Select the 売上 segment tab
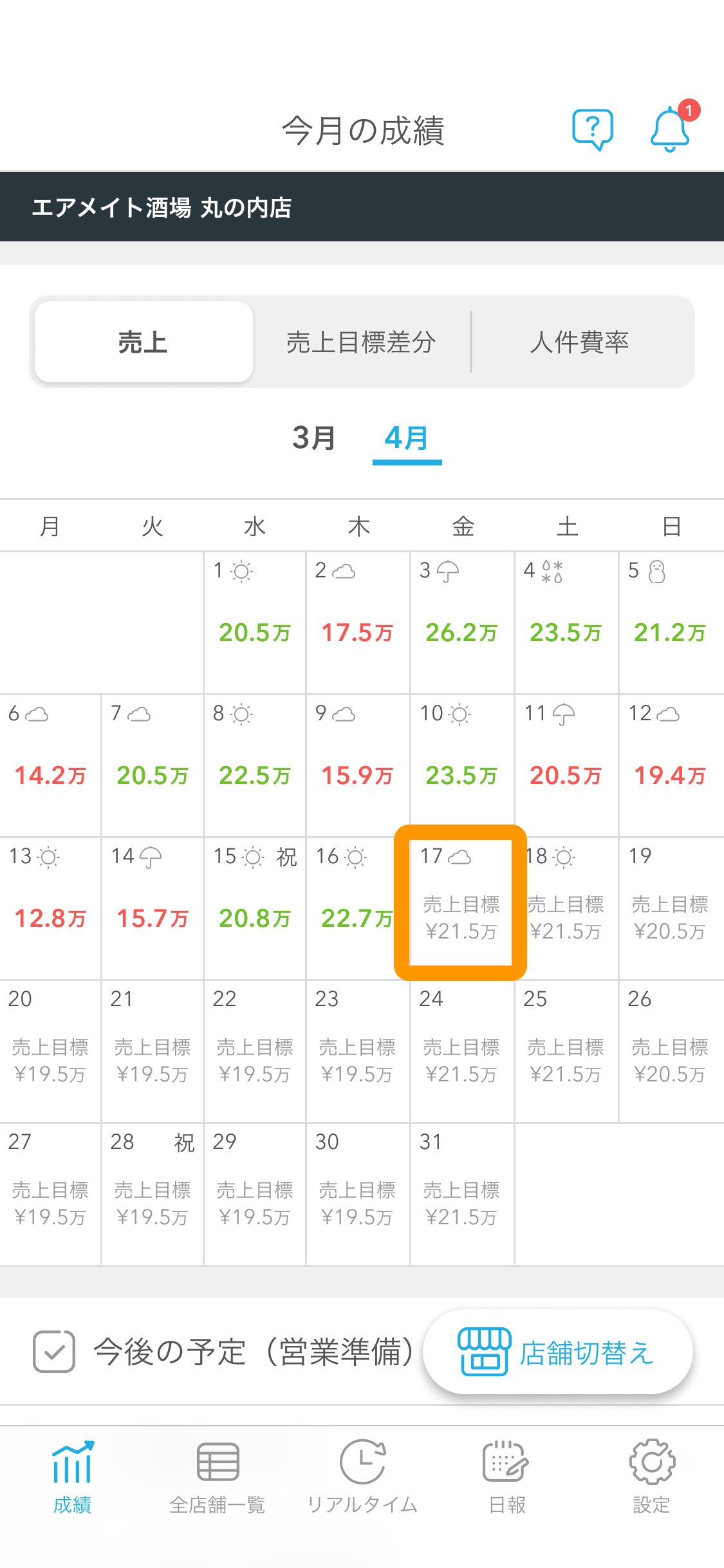The image size is (724, 1568). pyautogui.click(x=144, y=342)
